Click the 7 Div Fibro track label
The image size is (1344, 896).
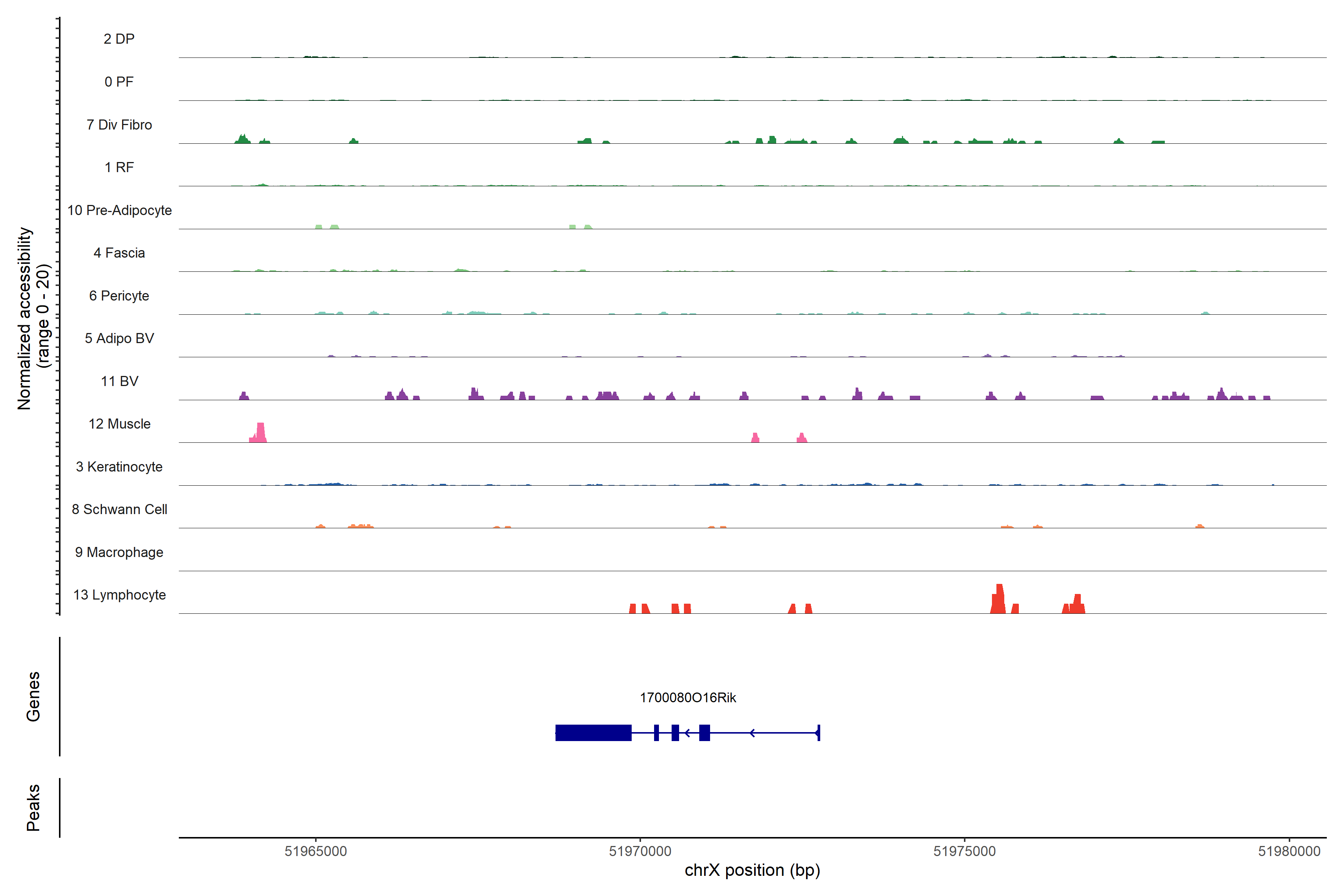pyautogui.click(x=119, y=125)
